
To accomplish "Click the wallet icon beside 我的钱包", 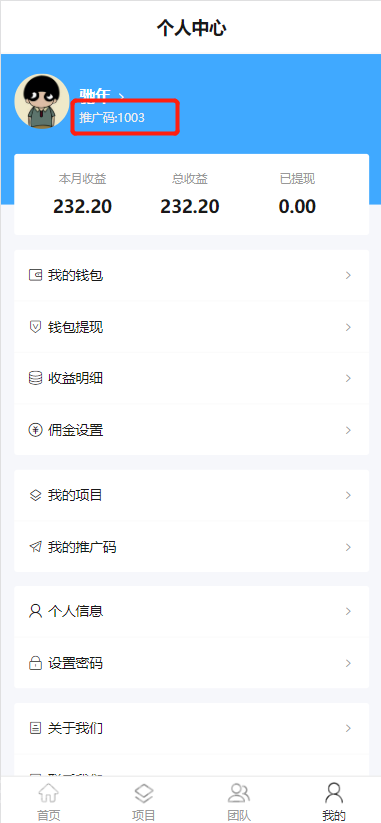I will [x=35, y=275].
